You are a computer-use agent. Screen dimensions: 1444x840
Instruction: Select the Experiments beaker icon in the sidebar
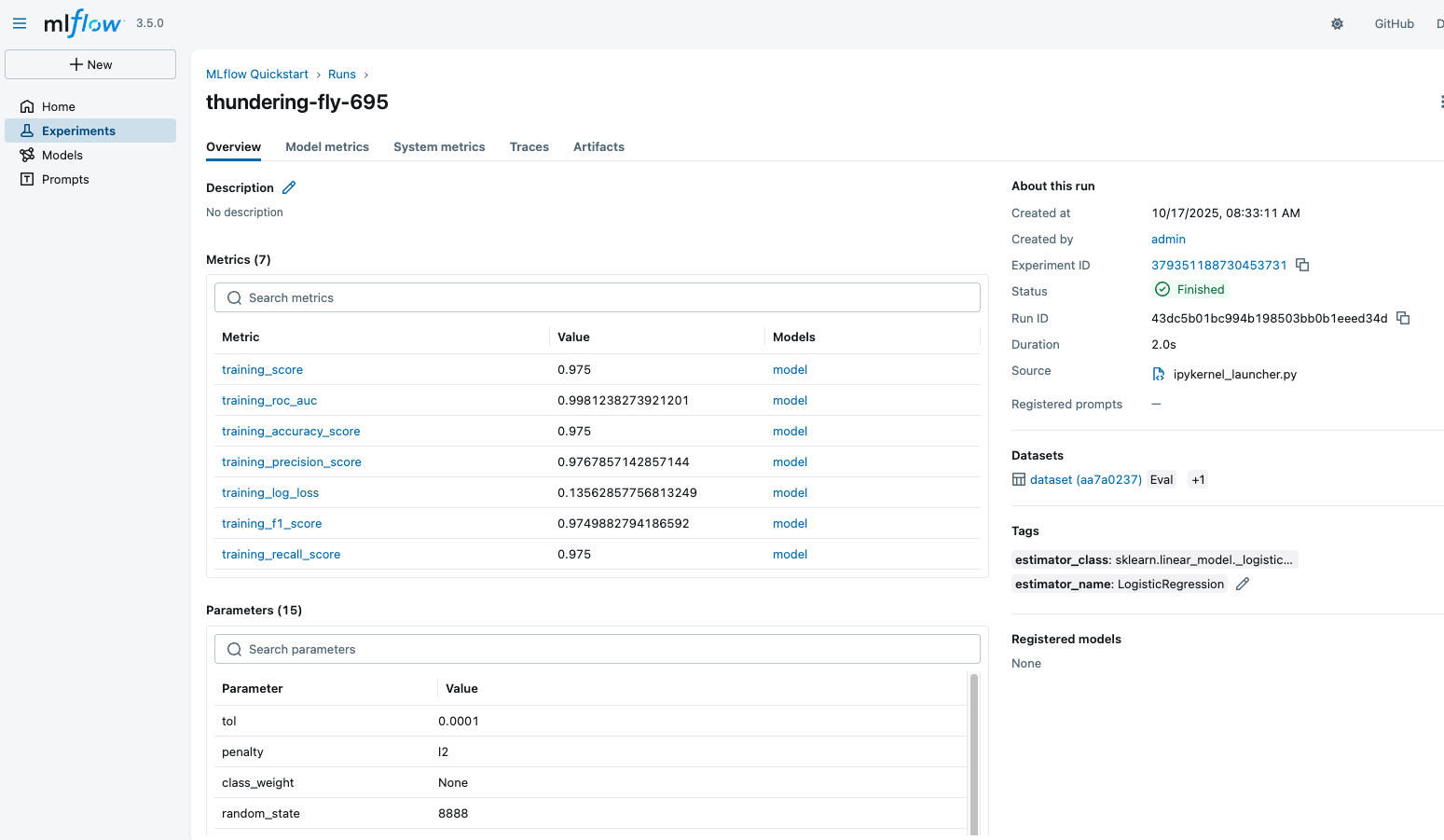28,131
